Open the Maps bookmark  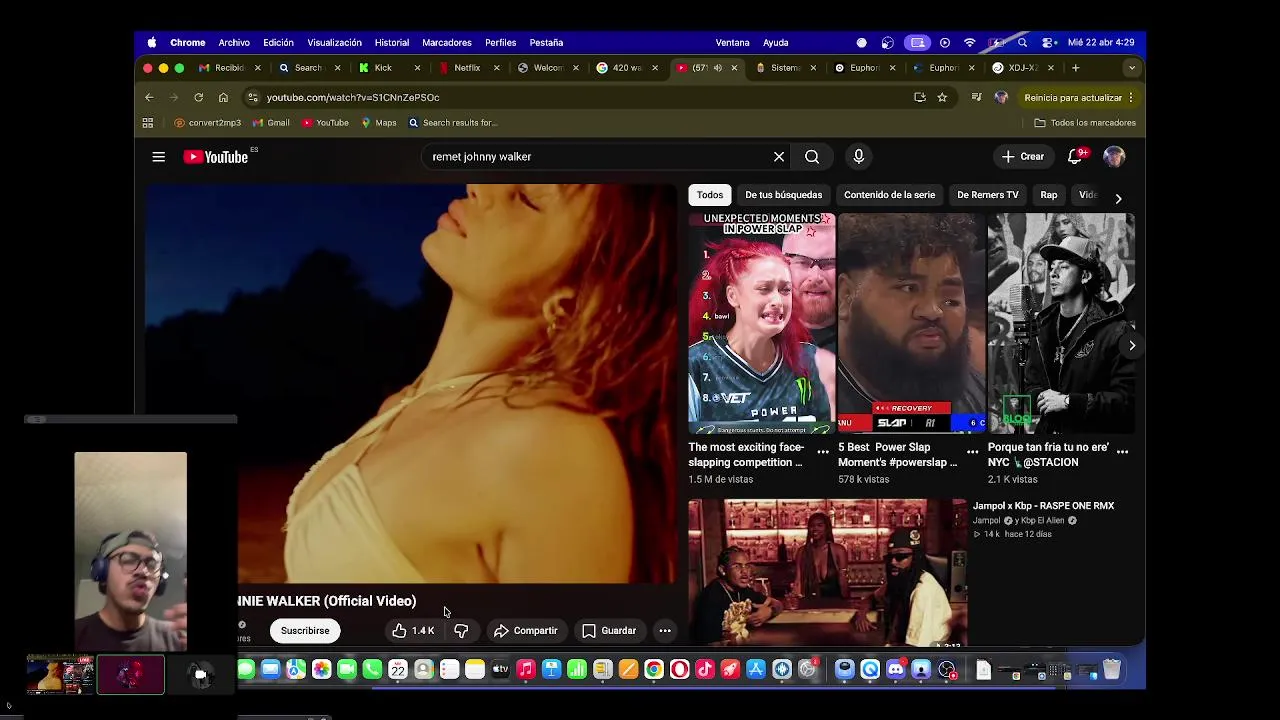coord(378,123)
